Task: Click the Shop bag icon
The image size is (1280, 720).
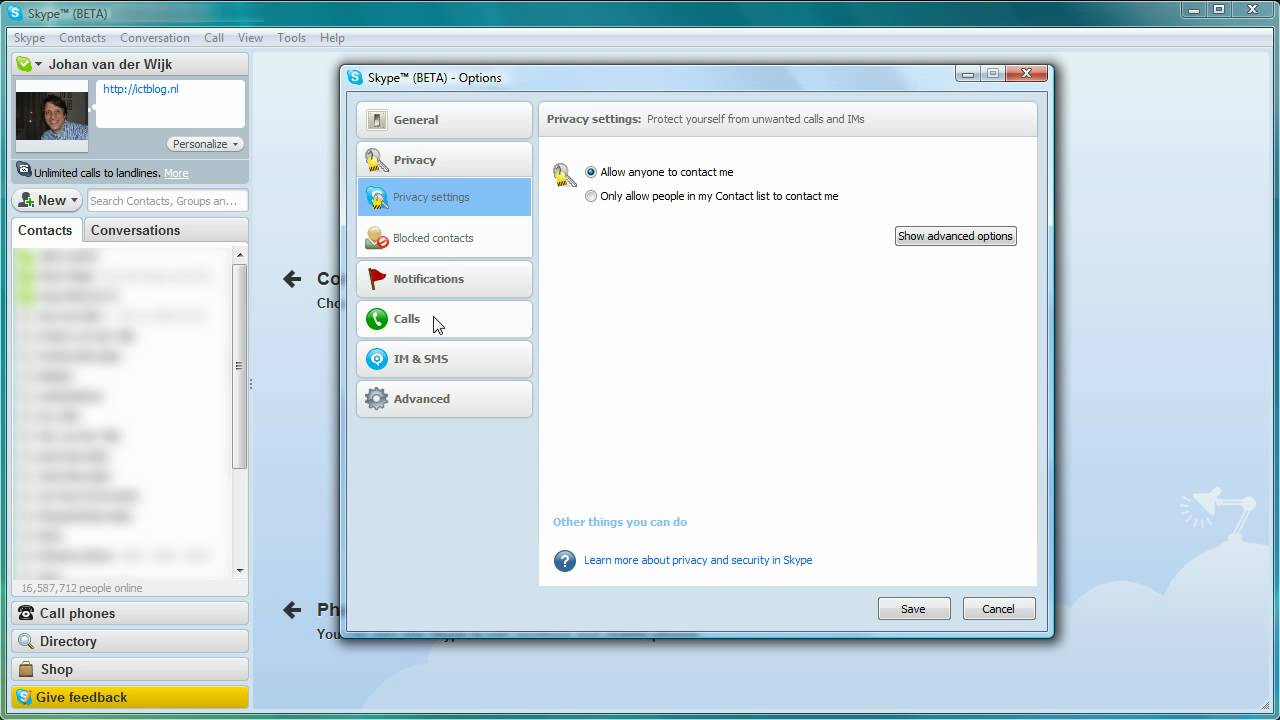Action: click(x=26, y=669)
